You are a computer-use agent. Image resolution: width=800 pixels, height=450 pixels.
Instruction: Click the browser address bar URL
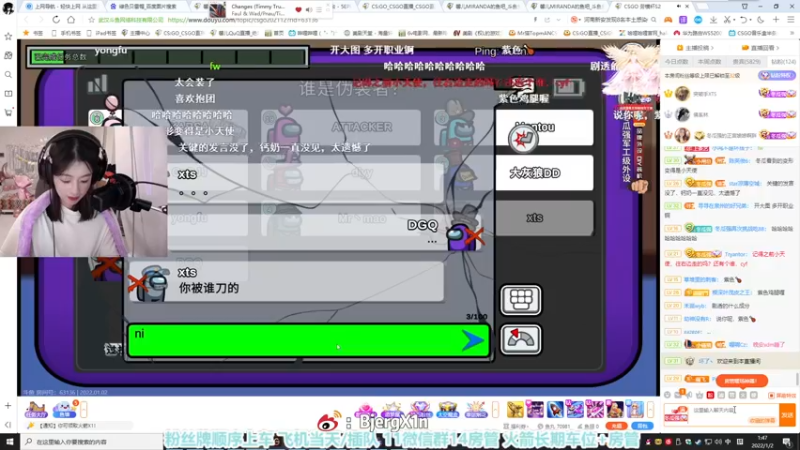tap(243, 20)
